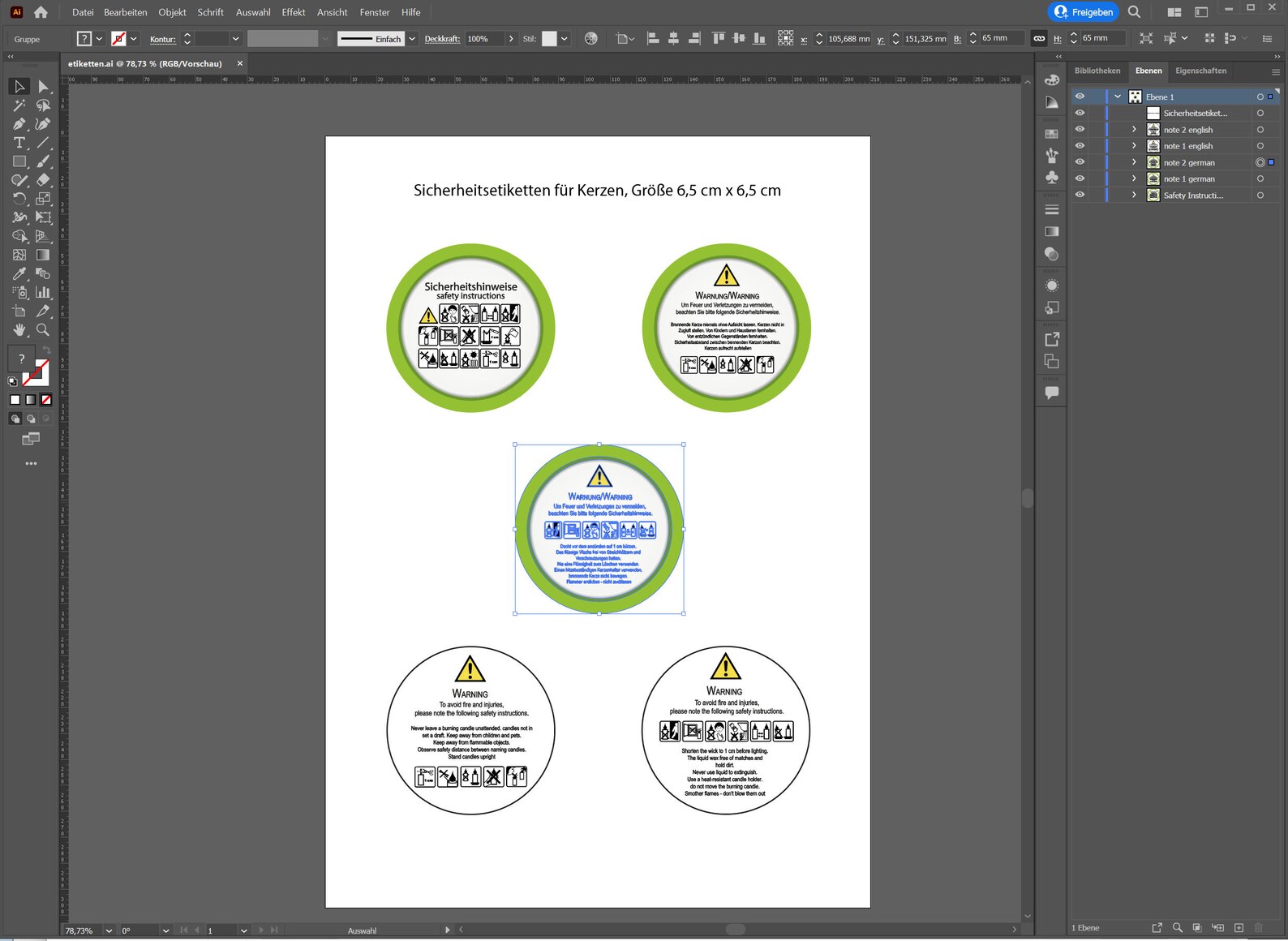Click the recolor artwork wheel icon
This screenshot has height=941, width=1288.
tap(591, 38)
